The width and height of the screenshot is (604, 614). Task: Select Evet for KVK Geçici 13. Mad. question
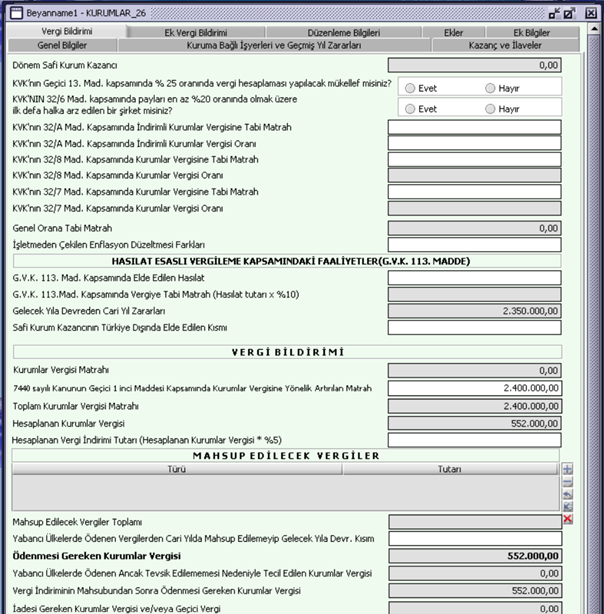click(x=410, y=88)
